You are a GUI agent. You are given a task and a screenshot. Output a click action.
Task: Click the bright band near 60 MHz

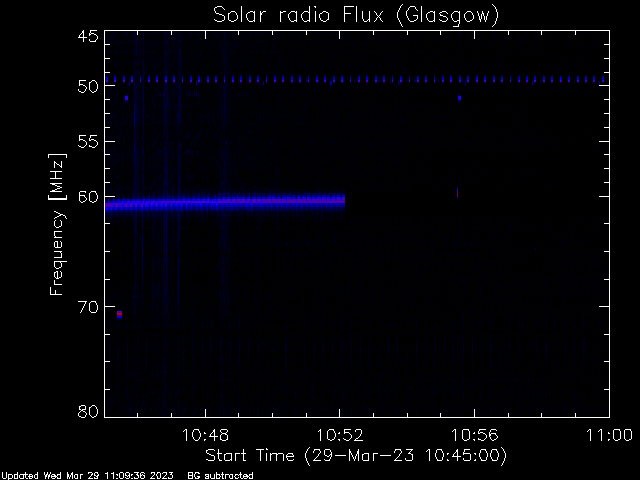[x=225, y=202]
